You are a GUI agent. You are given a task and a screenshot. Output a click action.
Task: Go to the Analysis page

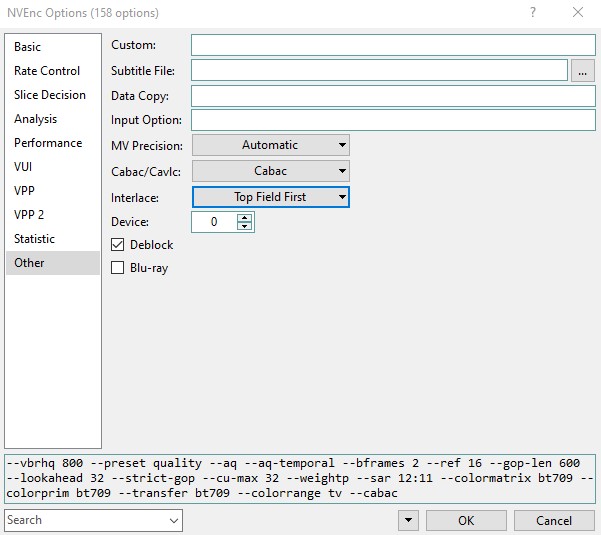tap(53, 119)
